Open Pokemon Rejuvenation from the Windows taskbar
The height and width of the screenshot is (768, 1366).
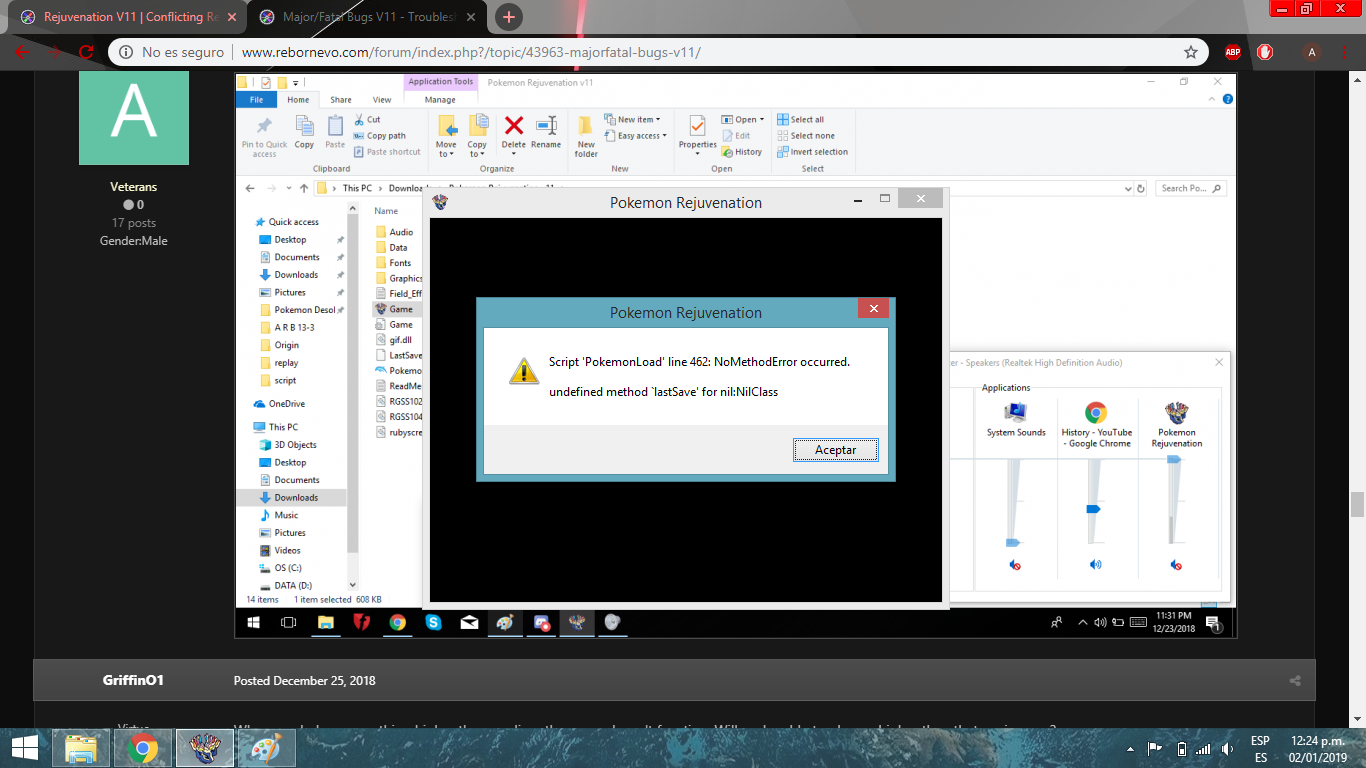(205, 748)
